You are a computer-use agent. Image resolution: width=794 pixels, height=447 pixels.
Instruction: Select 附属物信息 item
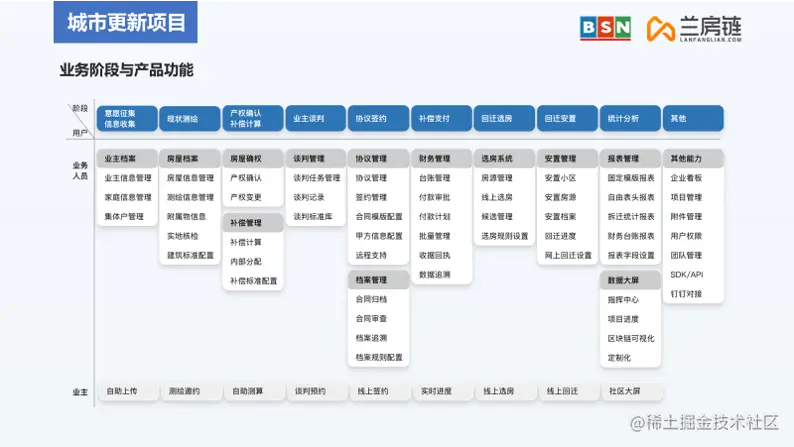(x=186, y=217)
